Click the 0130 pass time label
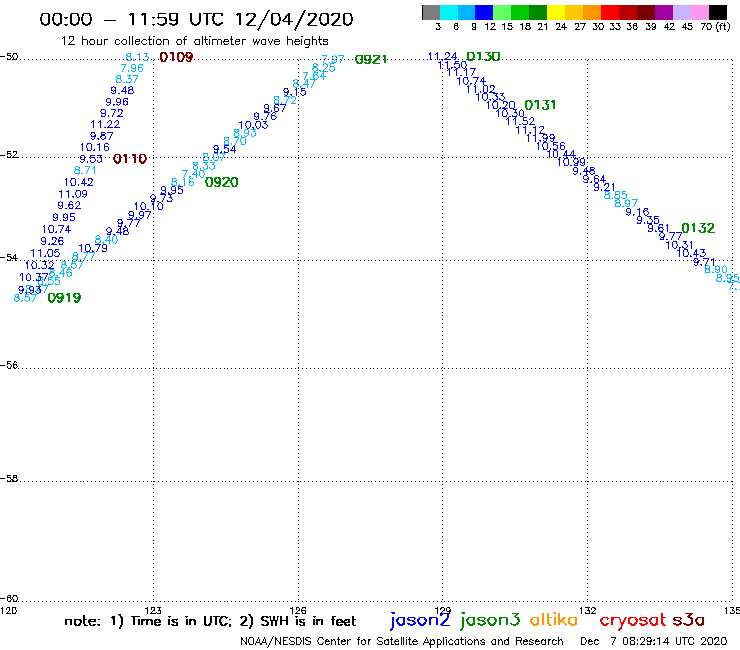740x650 pixels. point(483,57)
